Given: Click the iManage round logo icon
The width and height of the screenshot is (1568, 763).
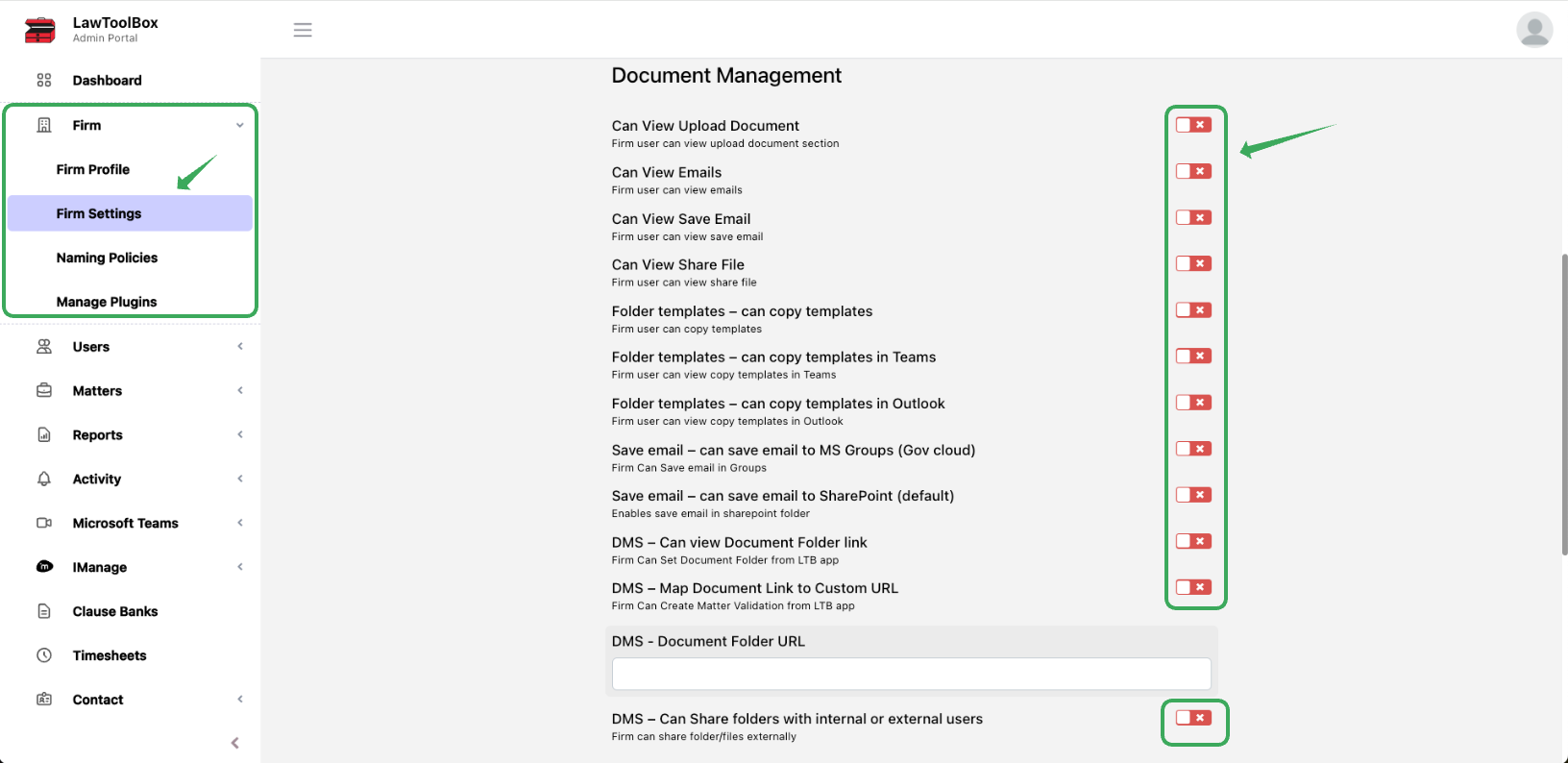Looking at the screenshot, I should [44, 567].
